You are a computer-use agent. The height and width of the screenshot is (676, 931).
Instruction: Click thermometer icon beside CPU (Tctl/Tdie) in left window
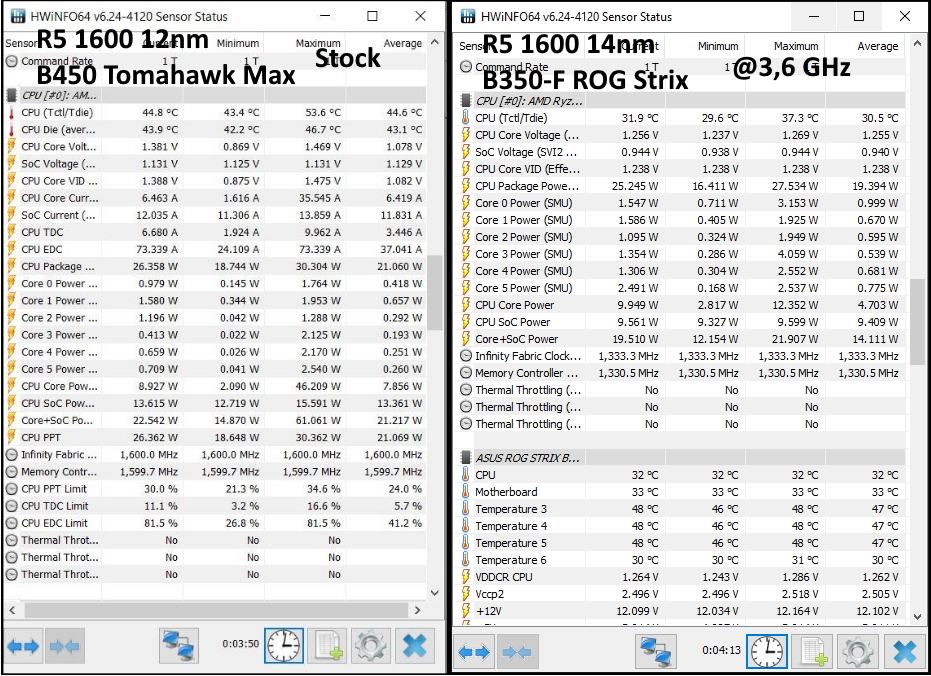(11, 112)
